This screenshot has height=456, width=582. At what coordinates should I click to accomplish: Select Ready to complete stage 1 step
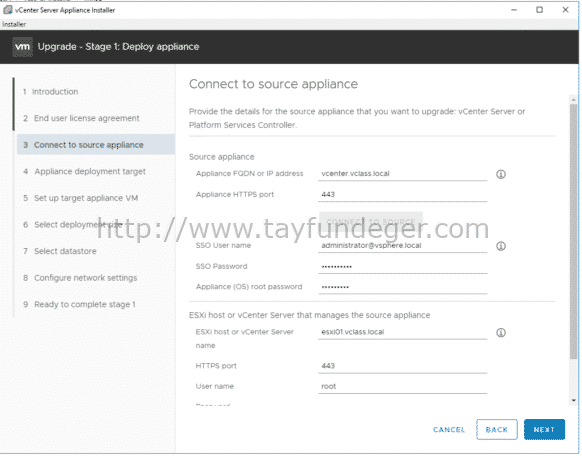(79, 305)
